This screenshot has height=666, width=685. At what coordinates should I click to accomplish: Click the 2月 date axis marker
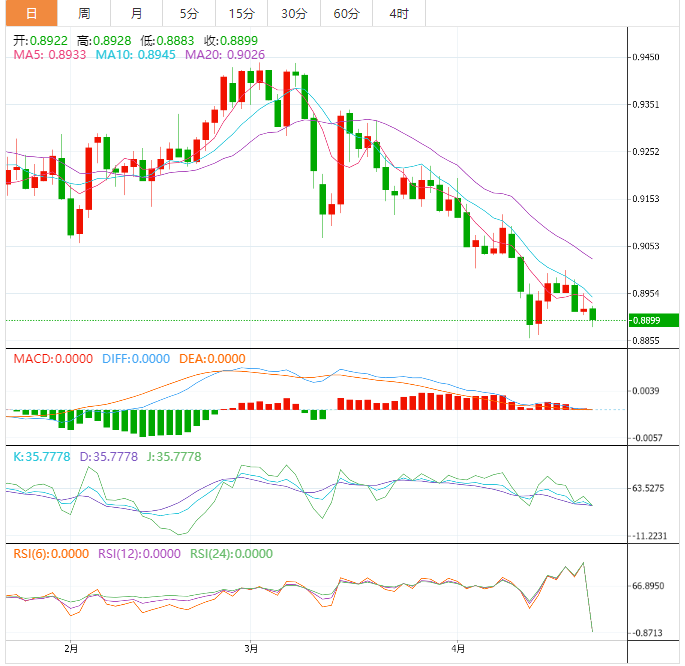click(x=70, y=649)
